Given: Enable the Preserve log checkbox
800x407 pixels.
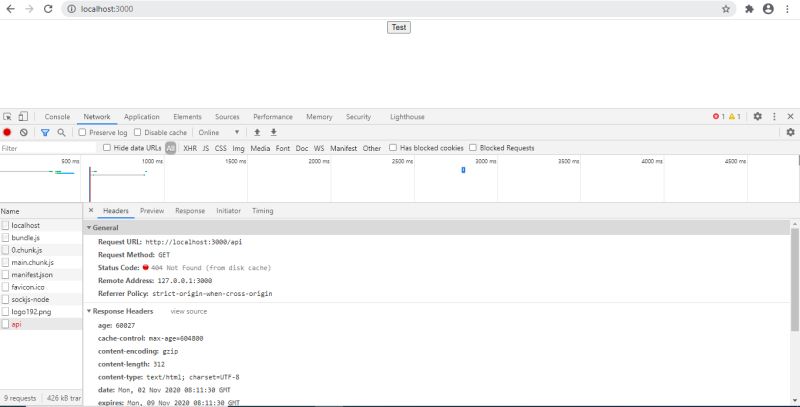Looking at the screenshot, I should (82, 132).
